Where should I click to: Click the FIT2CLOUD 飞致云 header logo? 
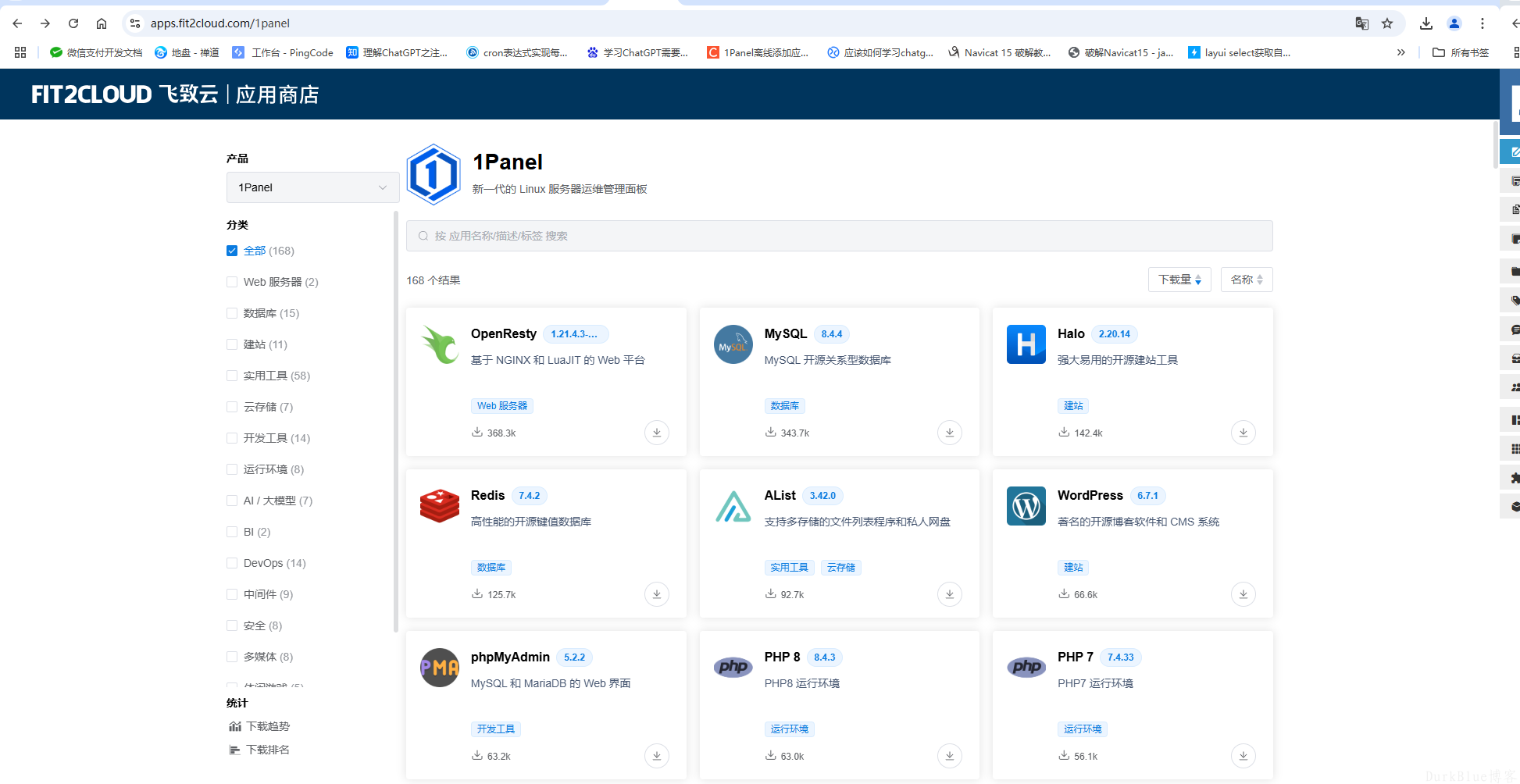(125, 94)
